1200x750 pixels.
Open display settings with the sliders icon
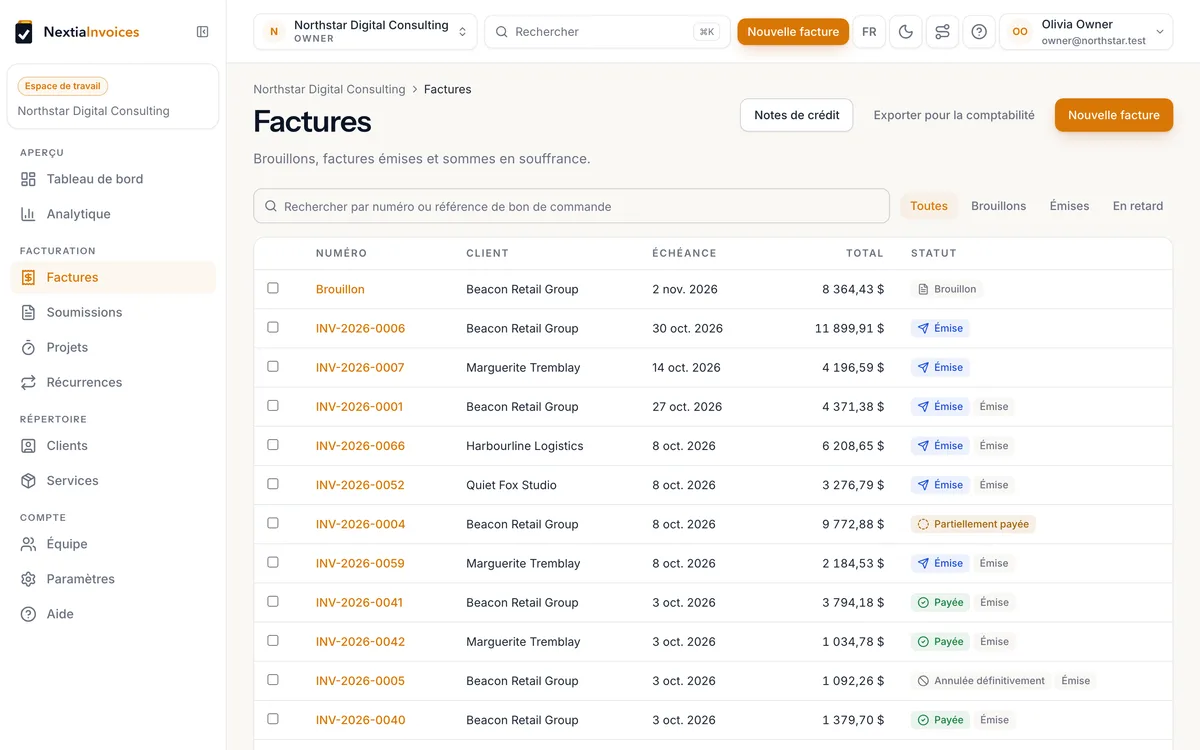point(942,32)
